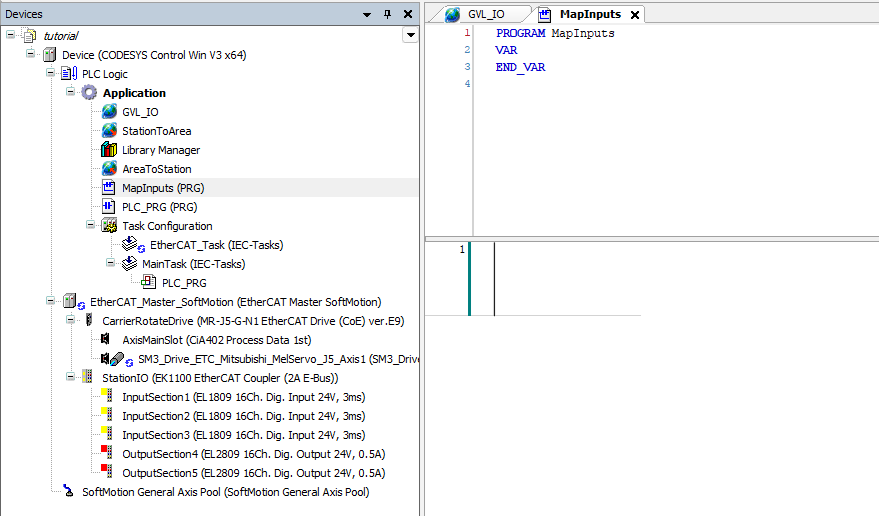Click the InputSection3 yellow module icon
The width and height of the screenshot is (879, 516).
coord(107,434)
